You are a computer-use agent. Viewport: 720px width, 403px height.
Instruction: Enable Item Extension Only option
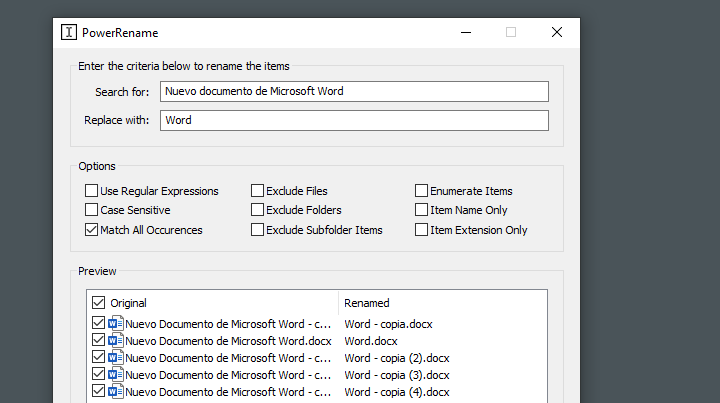(422, 230)
